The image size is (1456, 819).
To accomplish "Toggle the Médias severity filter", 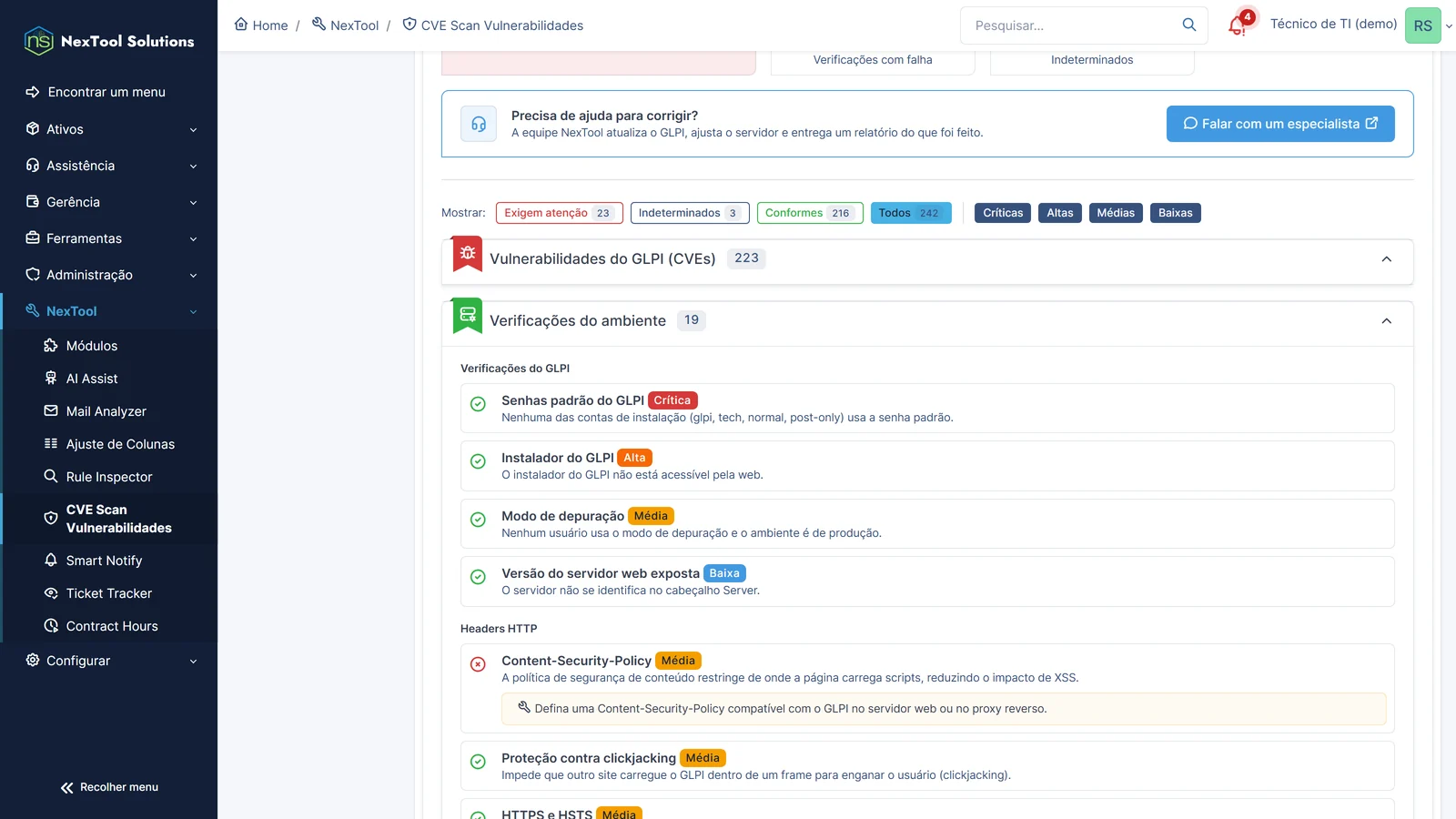I will 1116,213.
